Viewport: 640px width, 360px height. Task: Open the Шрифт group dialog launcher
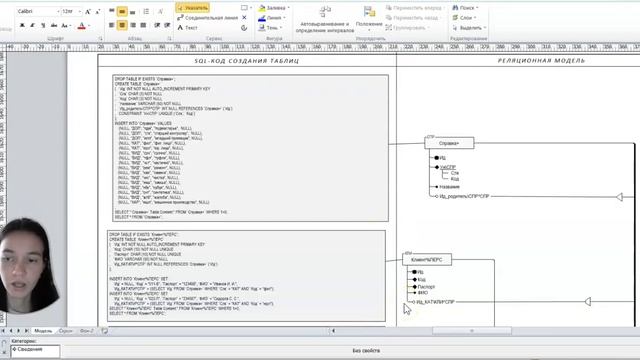100,38
